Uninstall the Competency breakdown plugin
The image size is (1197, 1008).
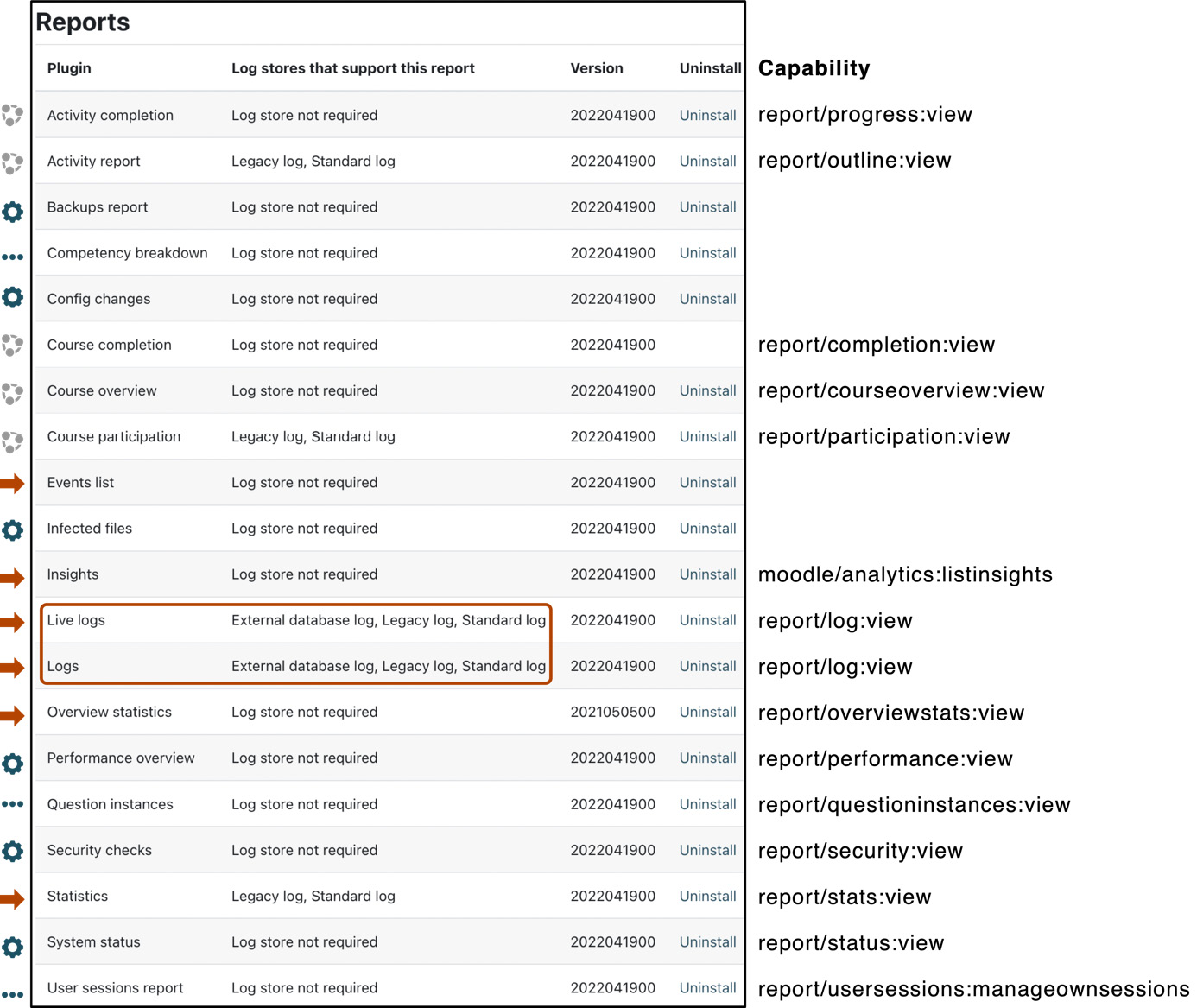click(707, 253)
